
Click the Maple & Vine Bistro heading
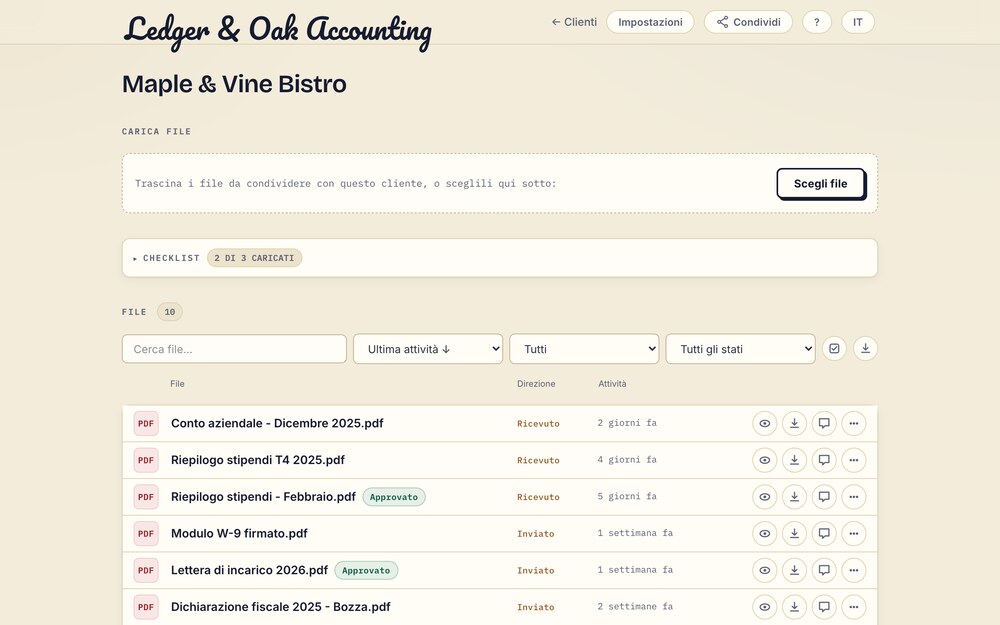234,84
